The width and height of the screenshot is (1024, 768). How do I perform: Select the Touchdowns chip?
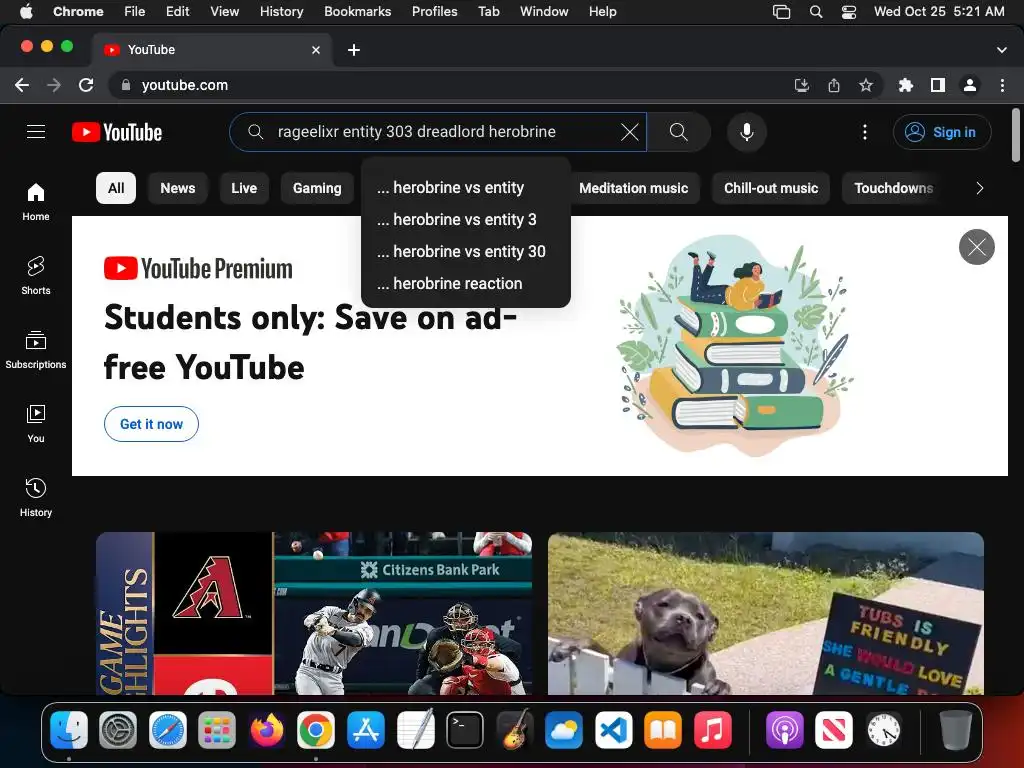pyautogui.click(x=893, y=188)
